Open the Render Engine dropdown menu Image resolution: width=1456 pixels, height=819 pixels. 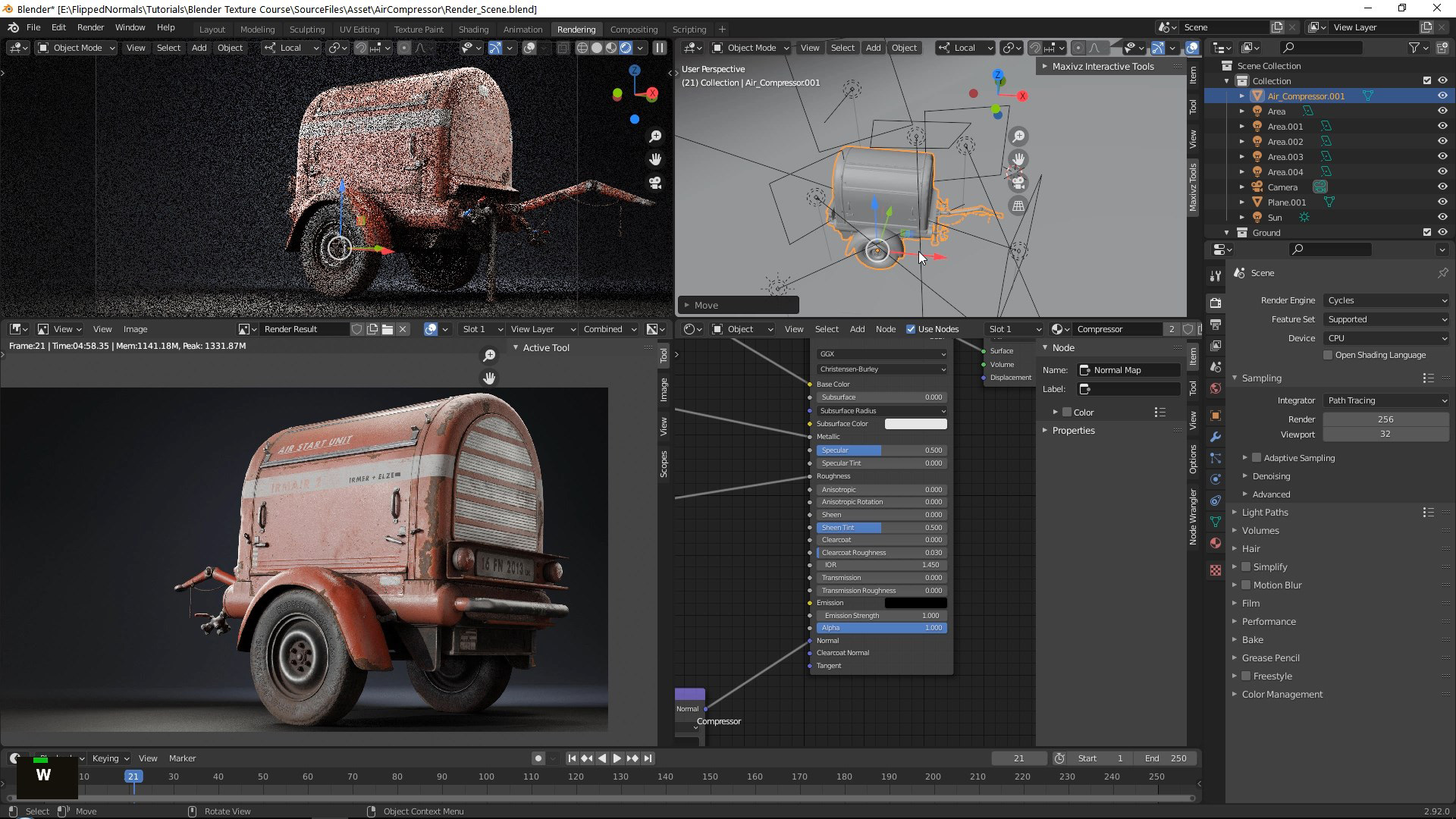tap(1384, 300)
